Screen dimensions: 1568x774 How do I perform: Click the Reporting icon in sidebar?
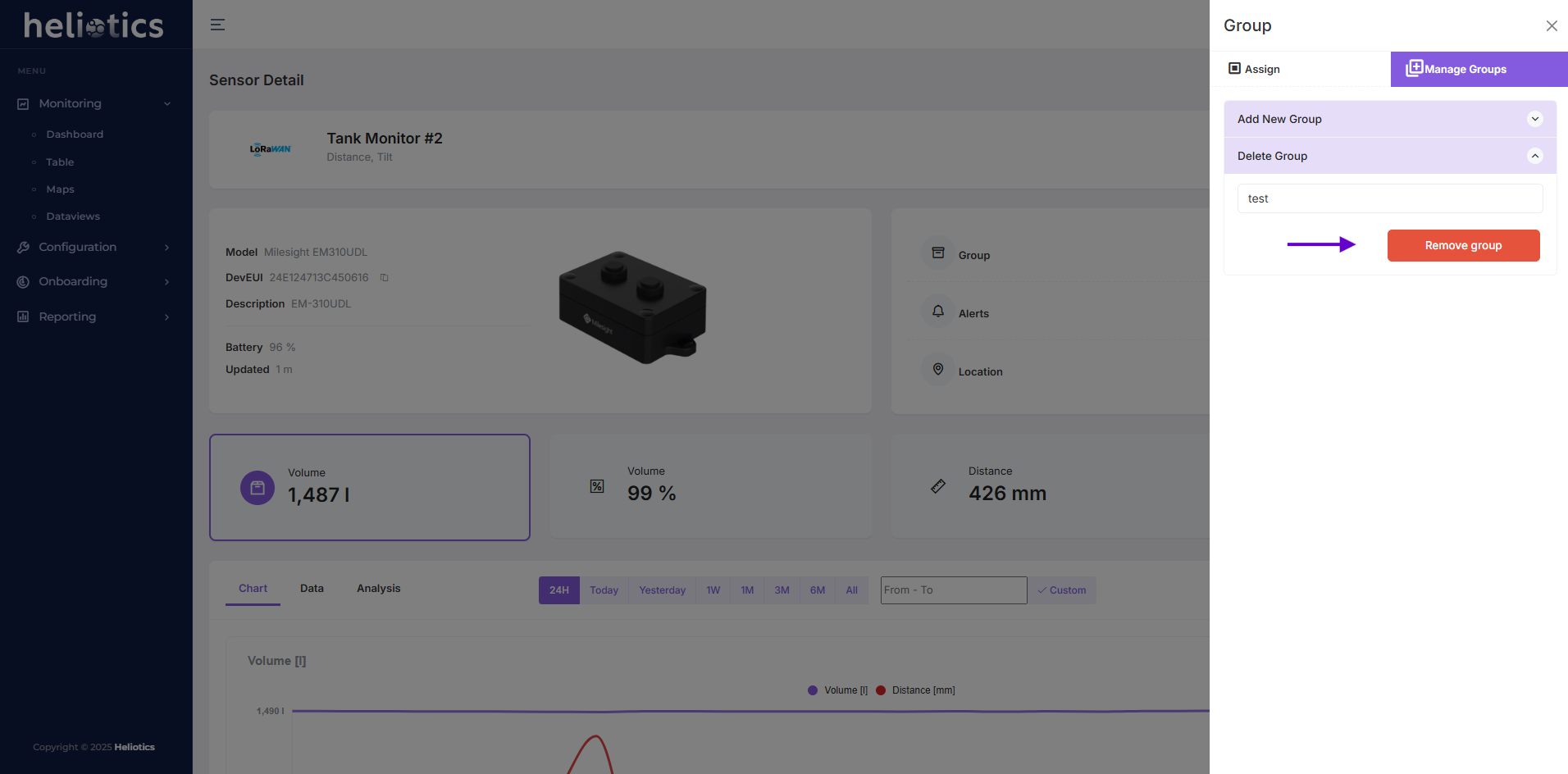click(x=23, y=316)
